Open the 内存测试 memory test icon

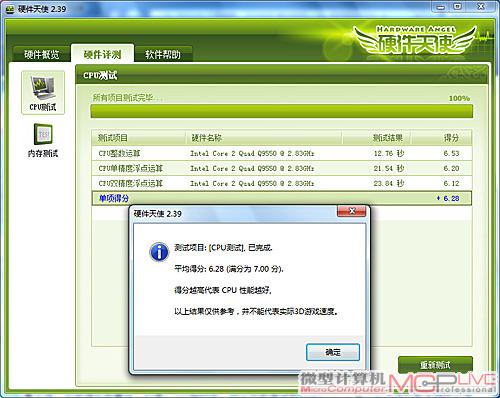(43, 140)
